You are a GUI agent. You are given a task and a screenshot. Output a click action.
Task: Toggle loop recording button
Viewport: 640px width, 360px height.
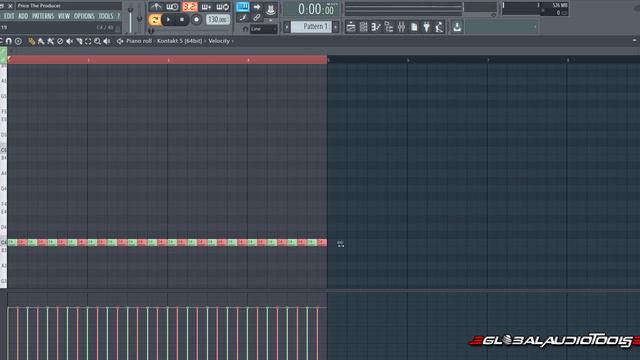click(223, 7)
